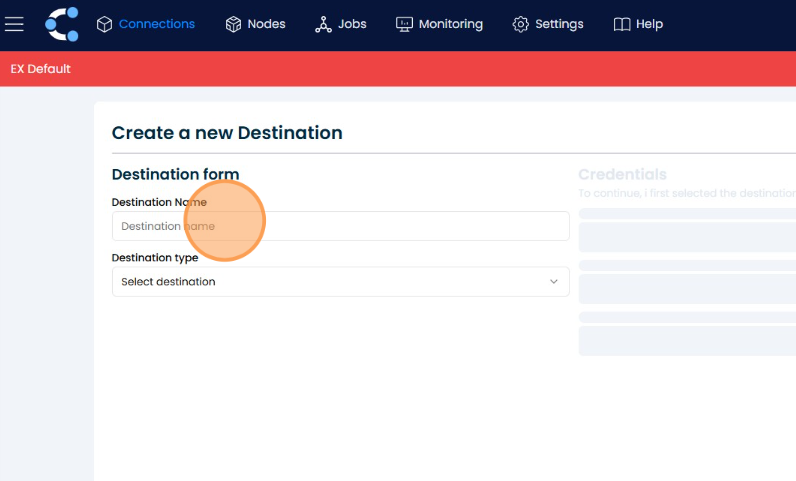796x481 pixels.
Task: Click the Destination Name label
Action: point(159,202)
